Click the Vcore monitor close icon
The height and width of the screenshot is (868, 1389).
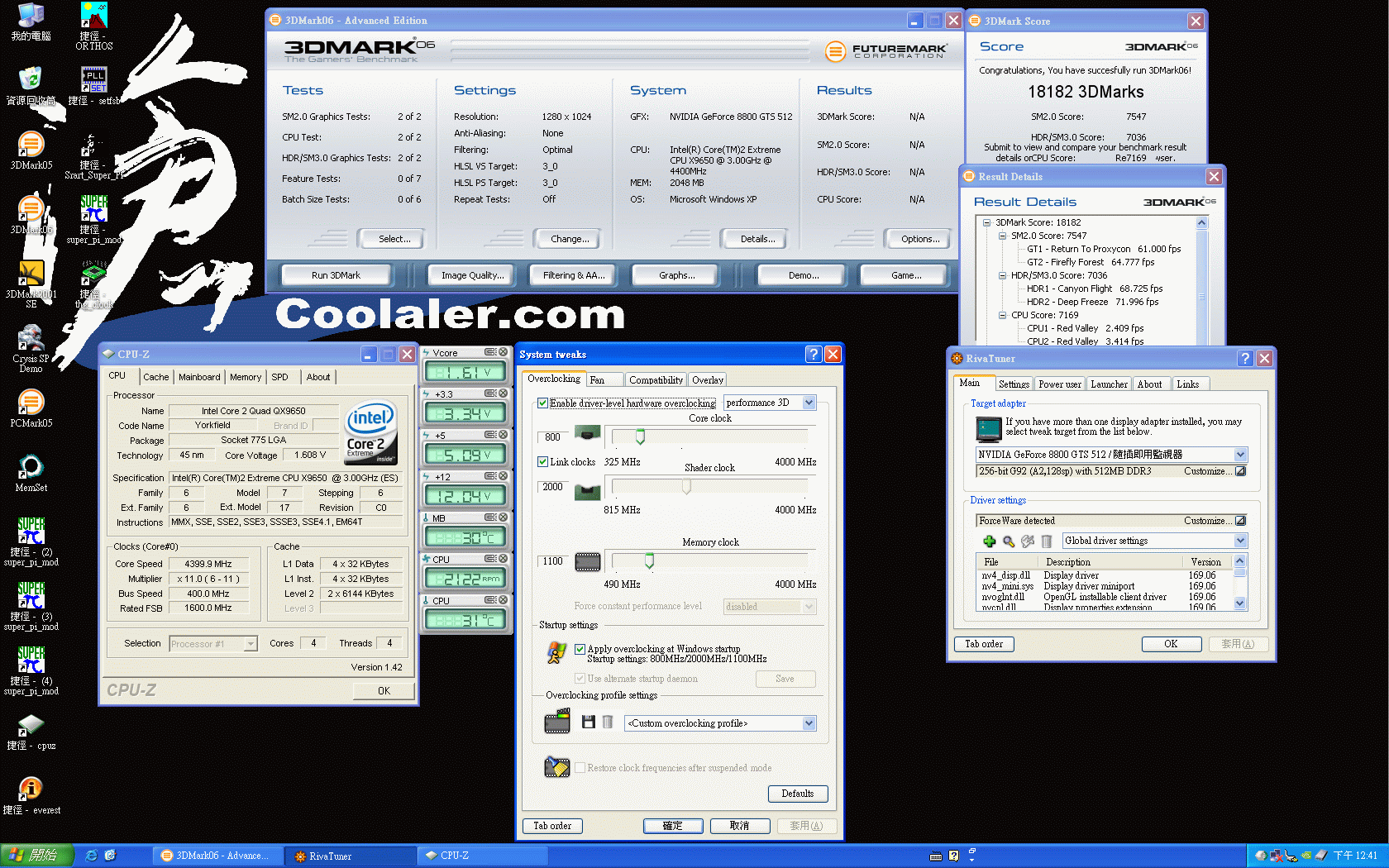[503, 352]
